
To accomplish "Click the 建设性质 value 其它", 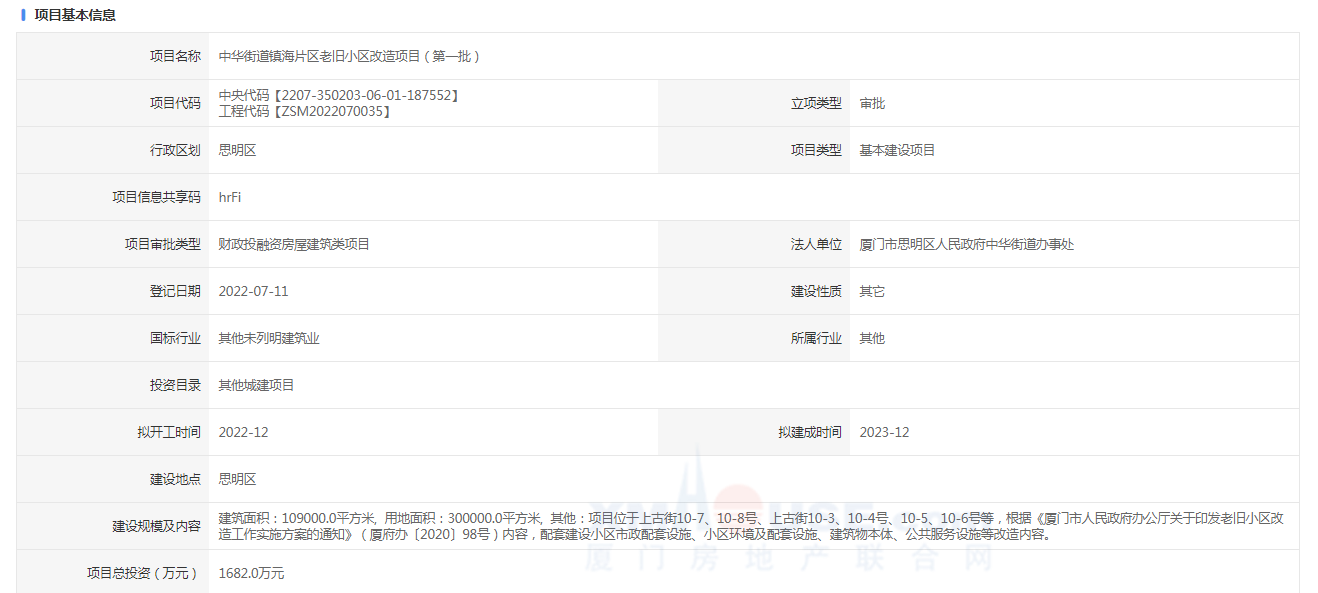I will coord(872,291).
